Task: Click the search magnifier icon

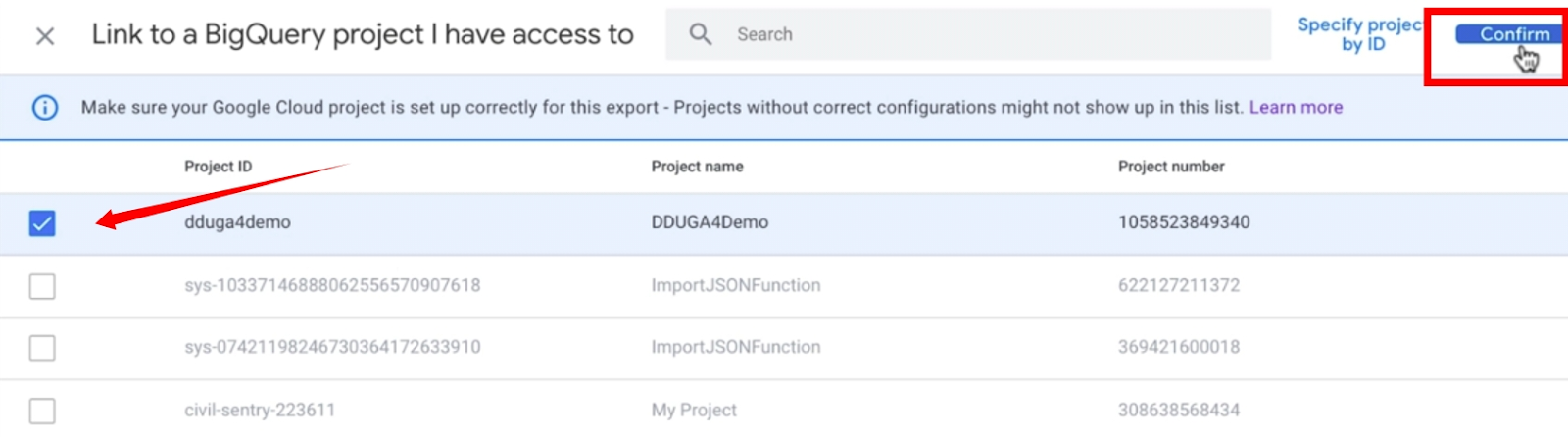Action: [700, 34]
